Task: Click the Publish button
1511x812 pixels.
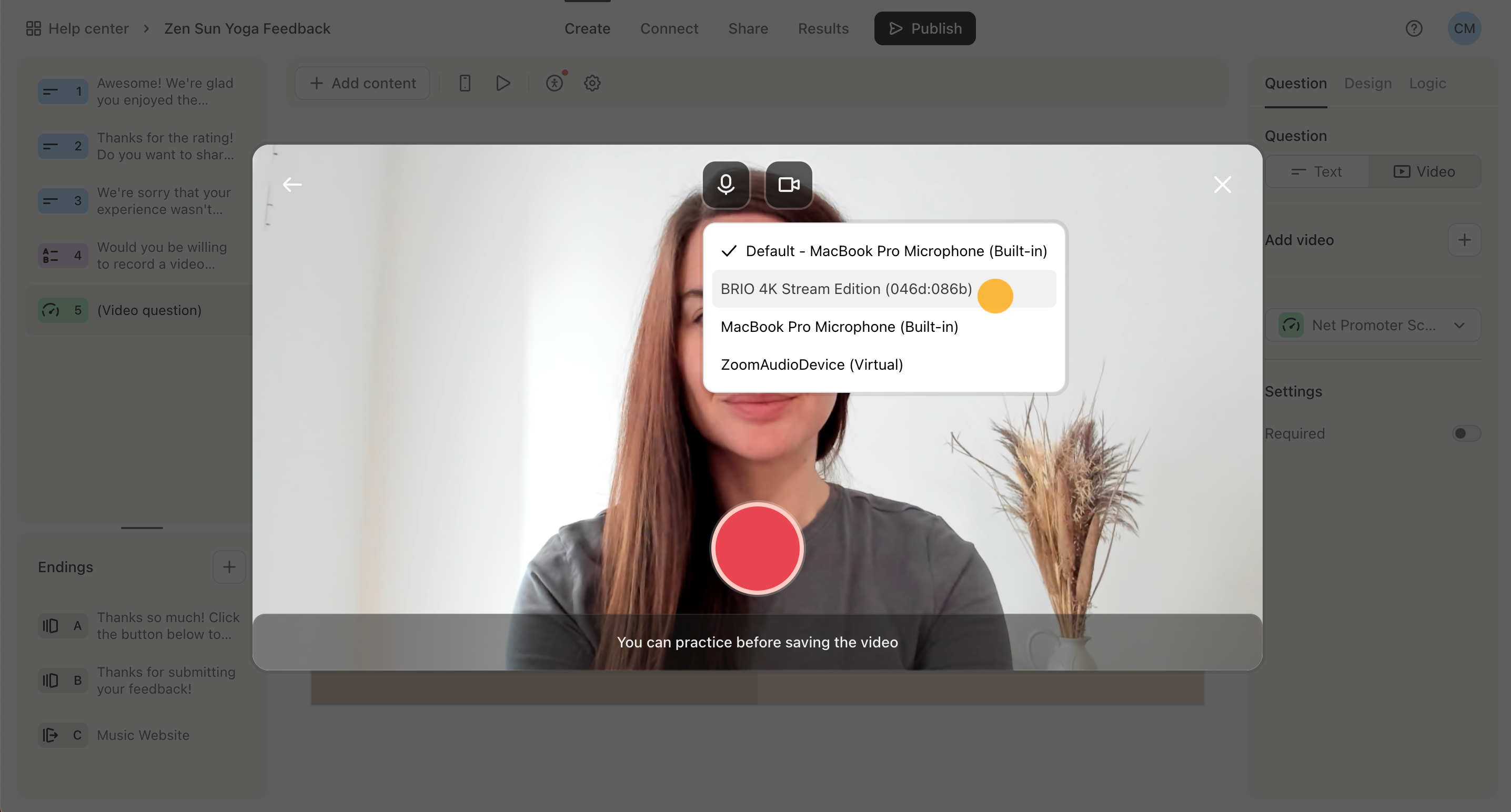Action: click(x=925, y=28)
